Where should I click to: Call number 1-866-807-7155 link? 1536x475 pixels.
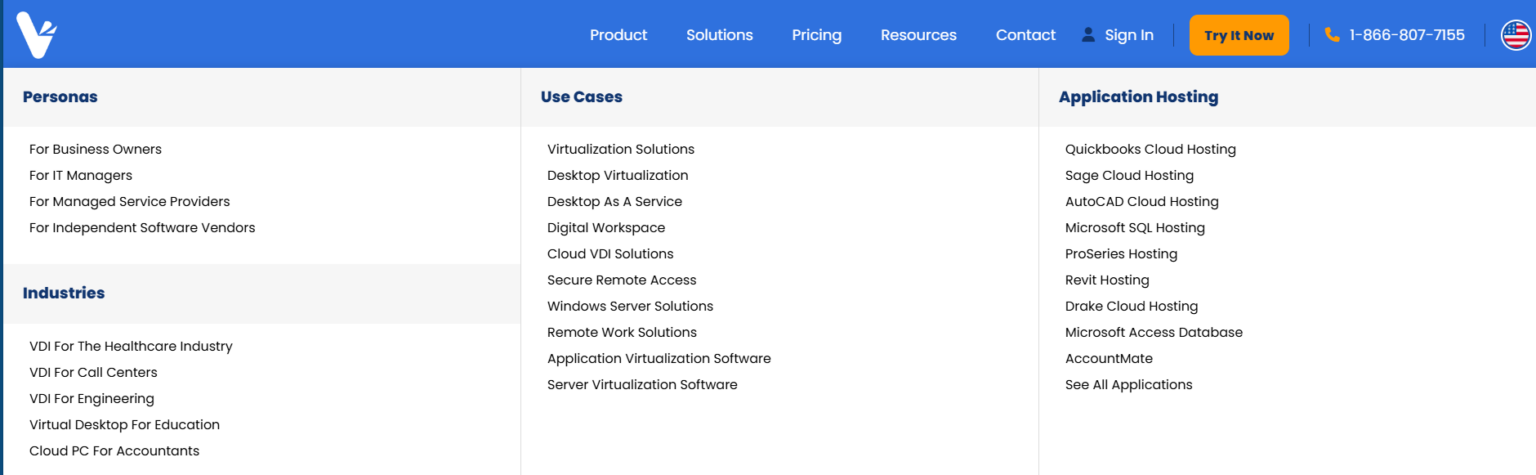[1407, 35]
